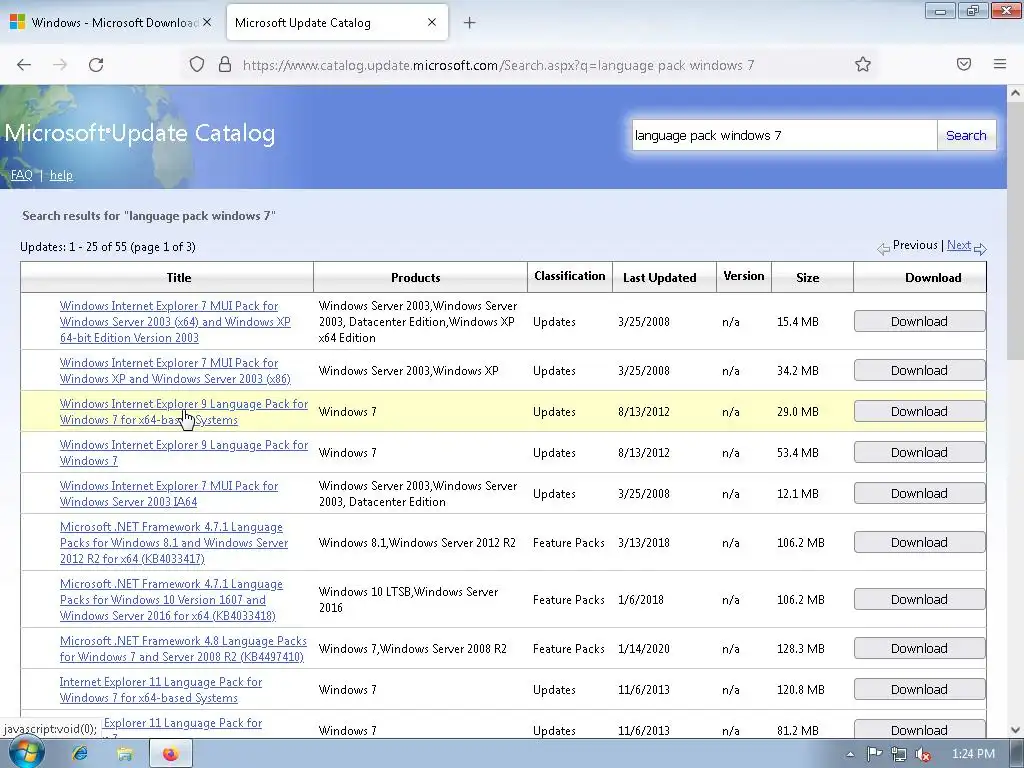Viewport: 1024px width, 768px height.
Task: Bookmark this page with star icon
Action: [x=863, y=64]
